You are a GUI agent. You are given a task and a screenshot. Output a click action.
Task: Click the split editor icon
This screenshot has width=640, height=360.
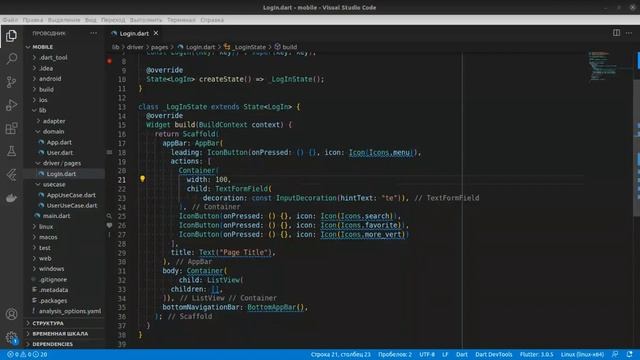pyautogui.click(x=616, y=33)
